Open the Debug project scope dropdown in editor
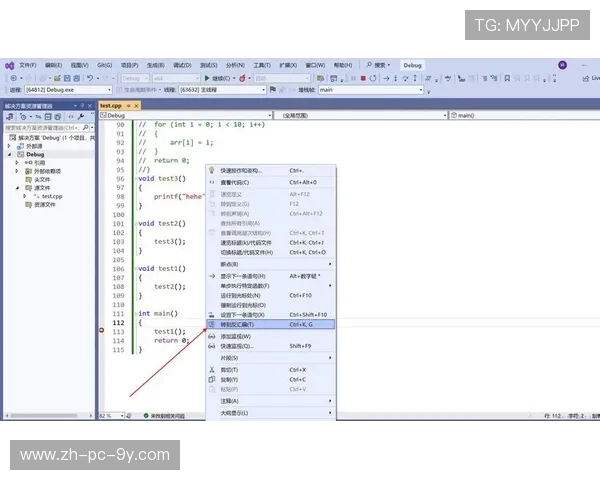 [x=270, y=115]
